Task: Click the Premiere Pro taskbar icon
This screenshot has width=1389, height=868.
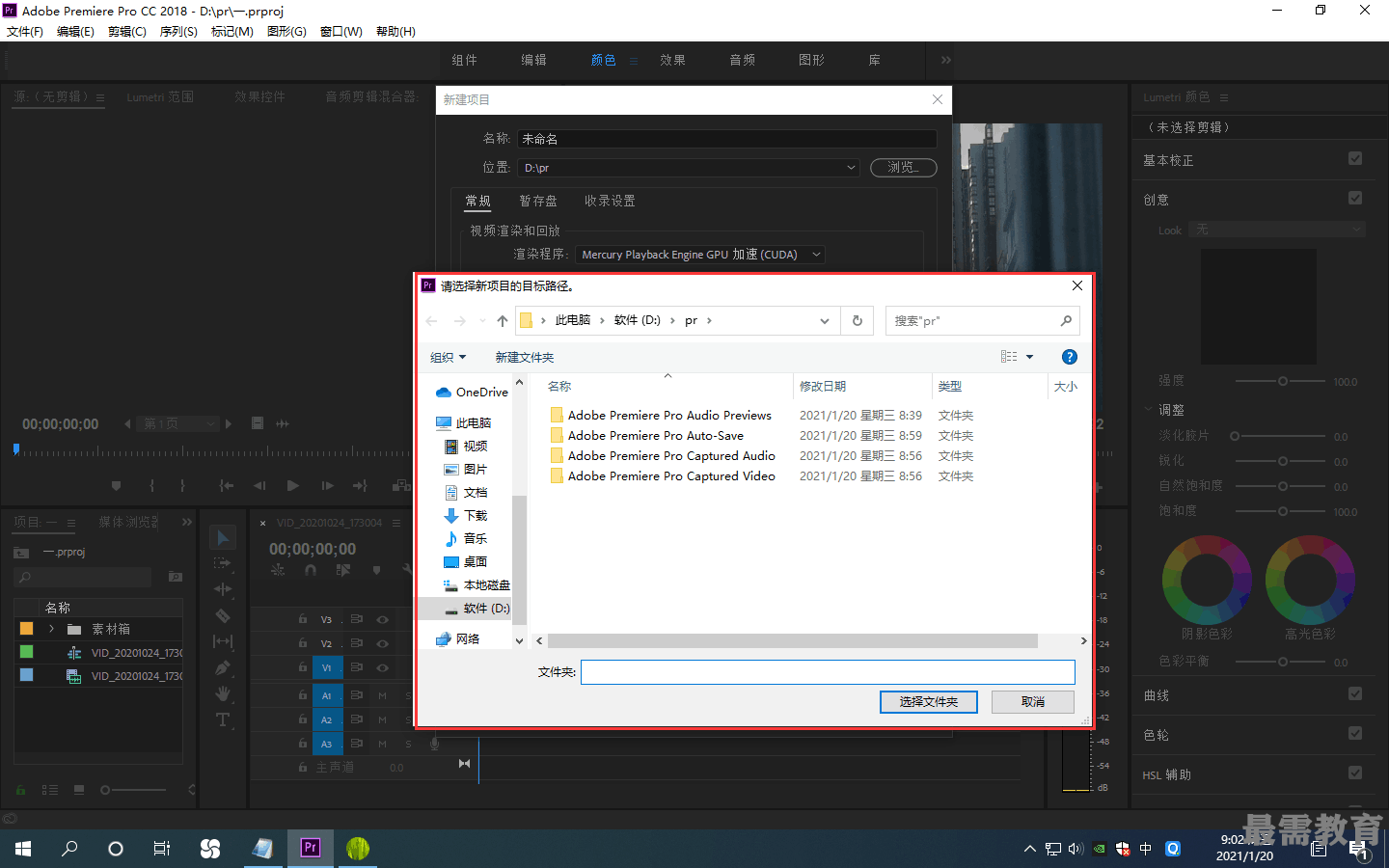Action: click(311, 848)
